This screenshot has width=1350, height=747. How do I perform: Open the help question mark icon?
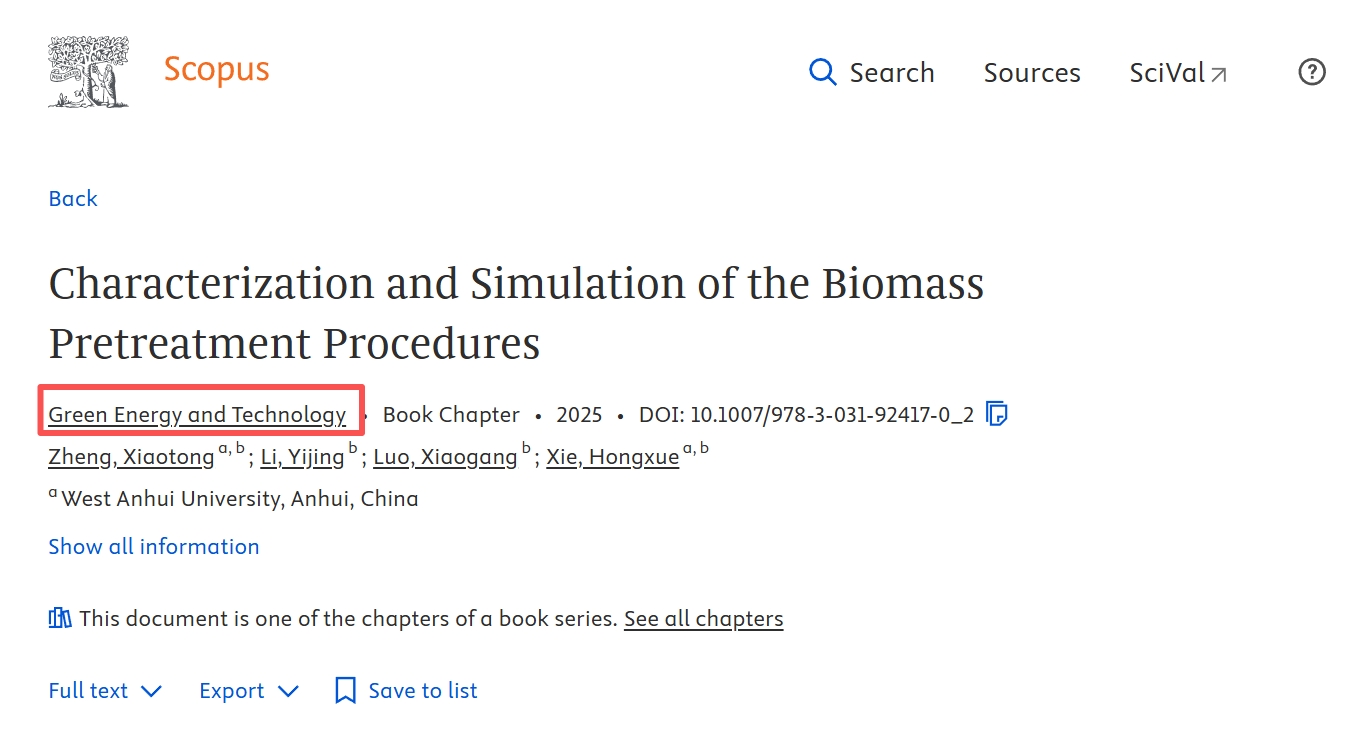pyautogui.click(x=1311, y=72)
